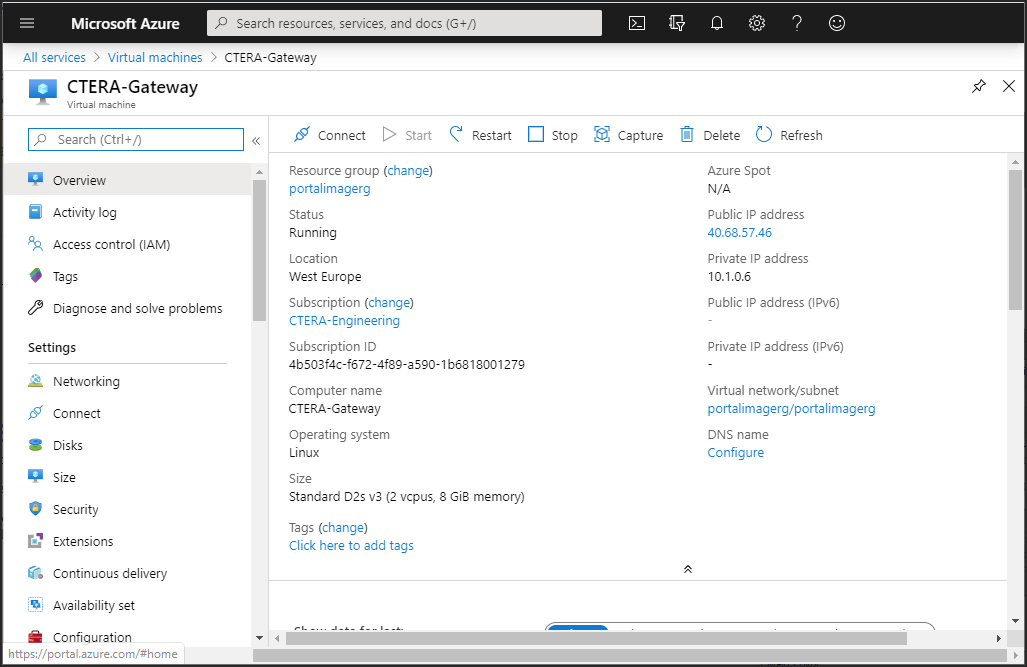Click the main pane vertical scrollbar thumb
Image resolution: width=1027 pixels, height=667 pixels.
[1015, 239]
